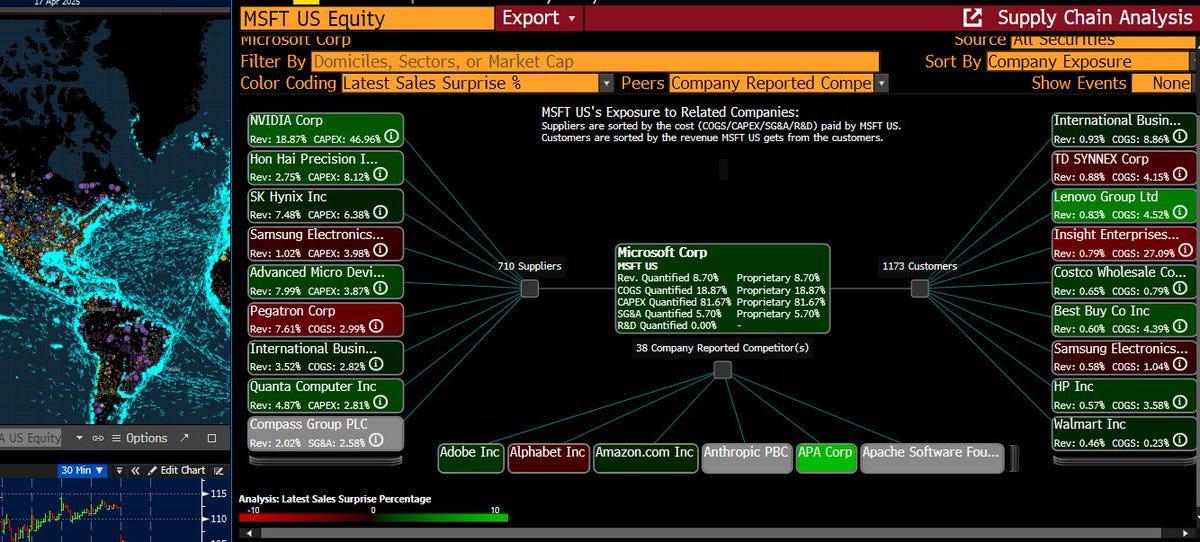Click the 115 price label on chart axis
1200x542 pixels.
[x=220, y=494]
